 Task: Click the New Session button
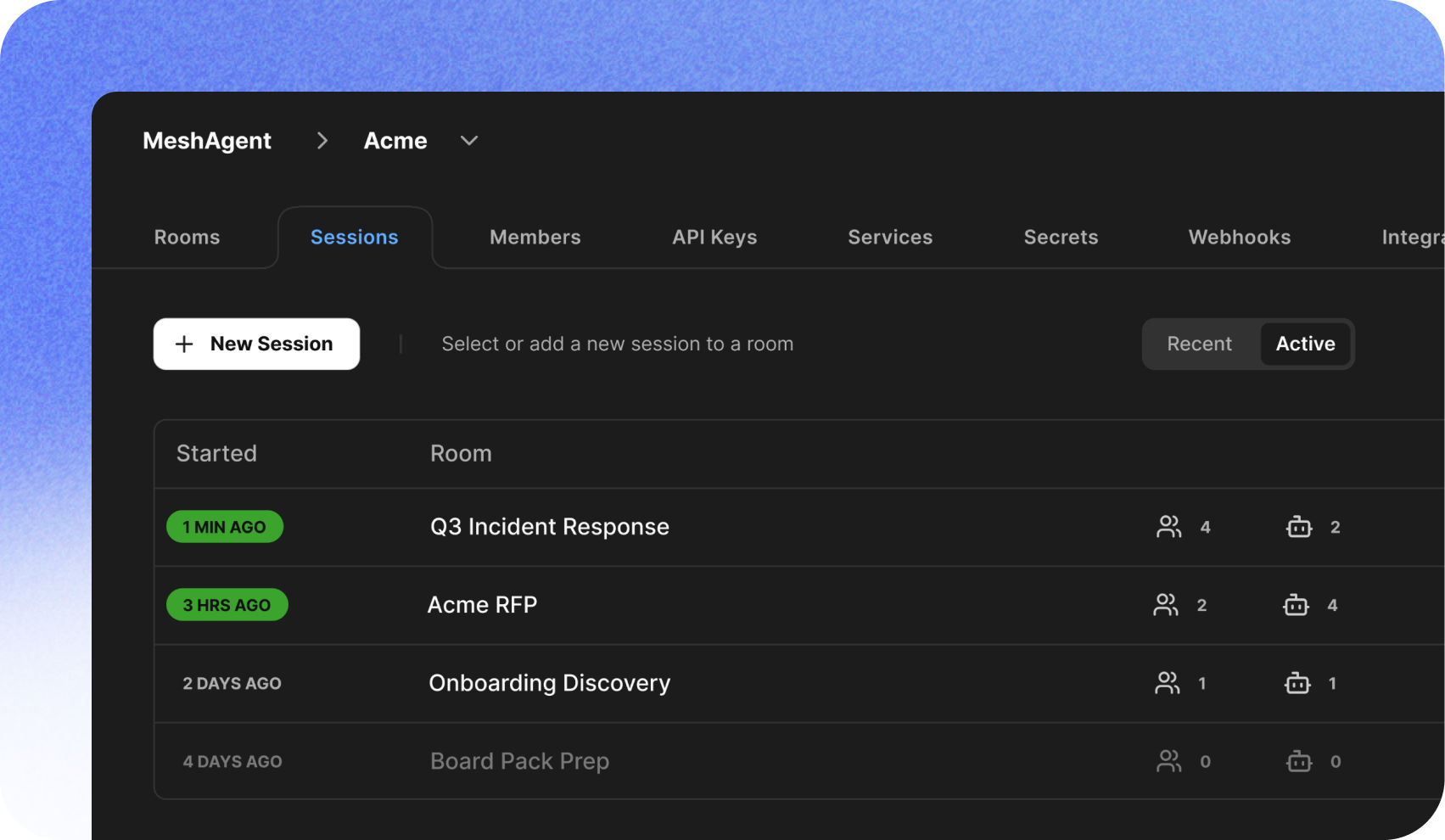pyautogui.click(x=256, y=344)
